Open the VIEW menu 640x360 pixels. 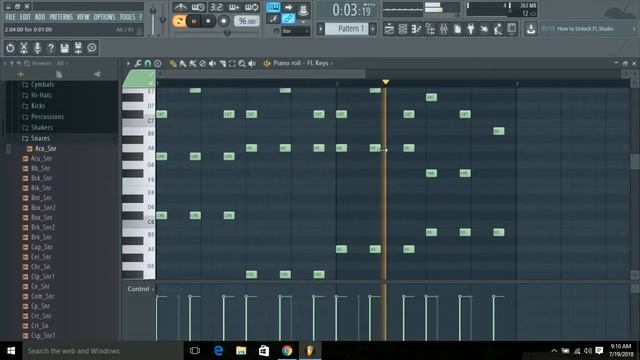coord(83,17)
